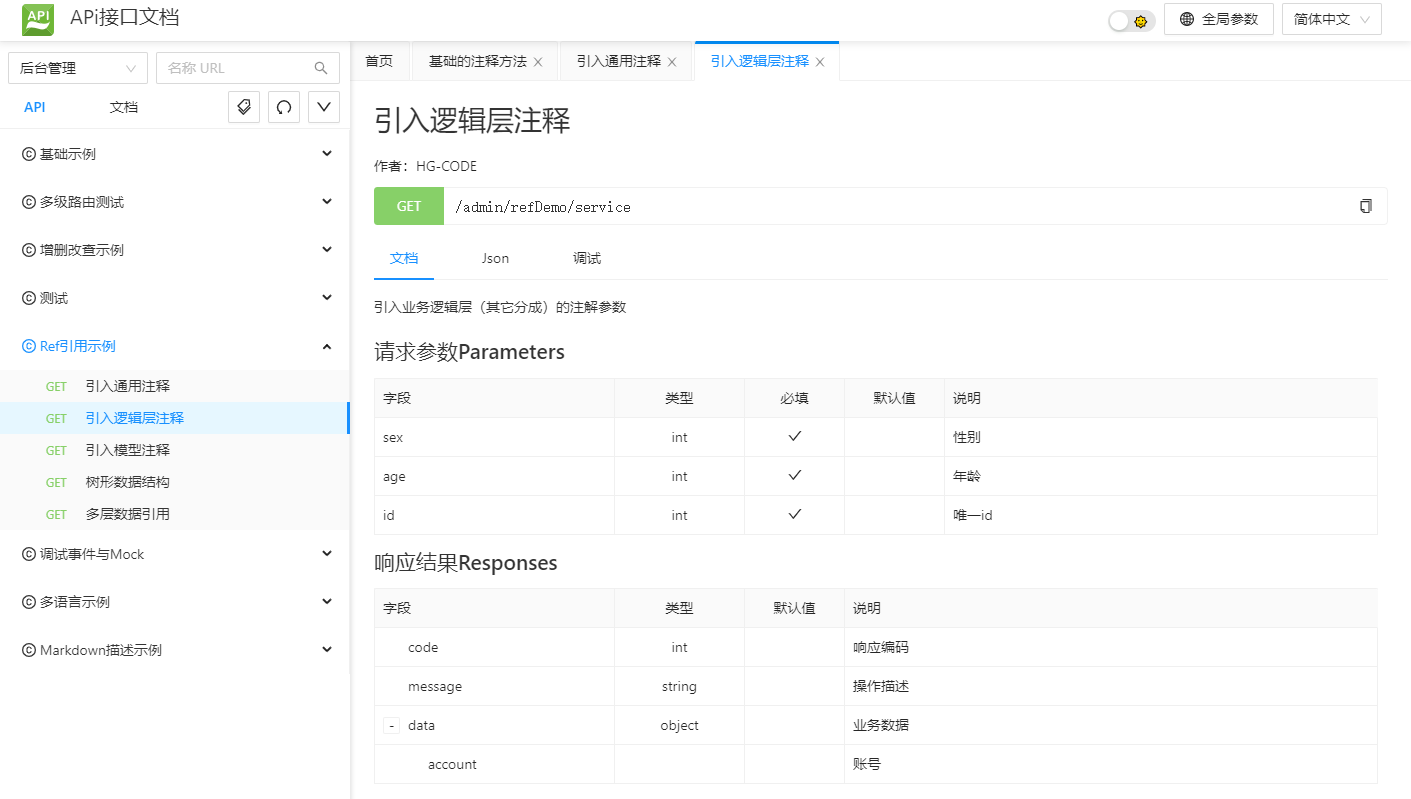Click the tag icon button in sidebar
Viewport: 1411px width, 799px height.
pyautogui.click(x=244, y=107)
